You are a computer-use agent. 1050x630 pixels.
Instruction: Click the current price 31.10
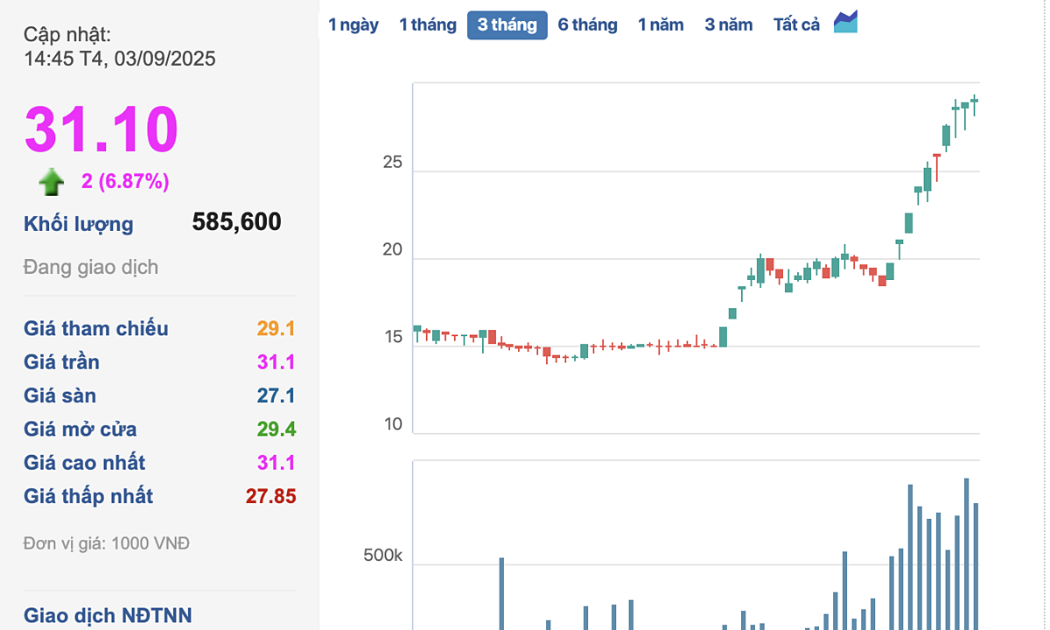(x=101, y=130)
